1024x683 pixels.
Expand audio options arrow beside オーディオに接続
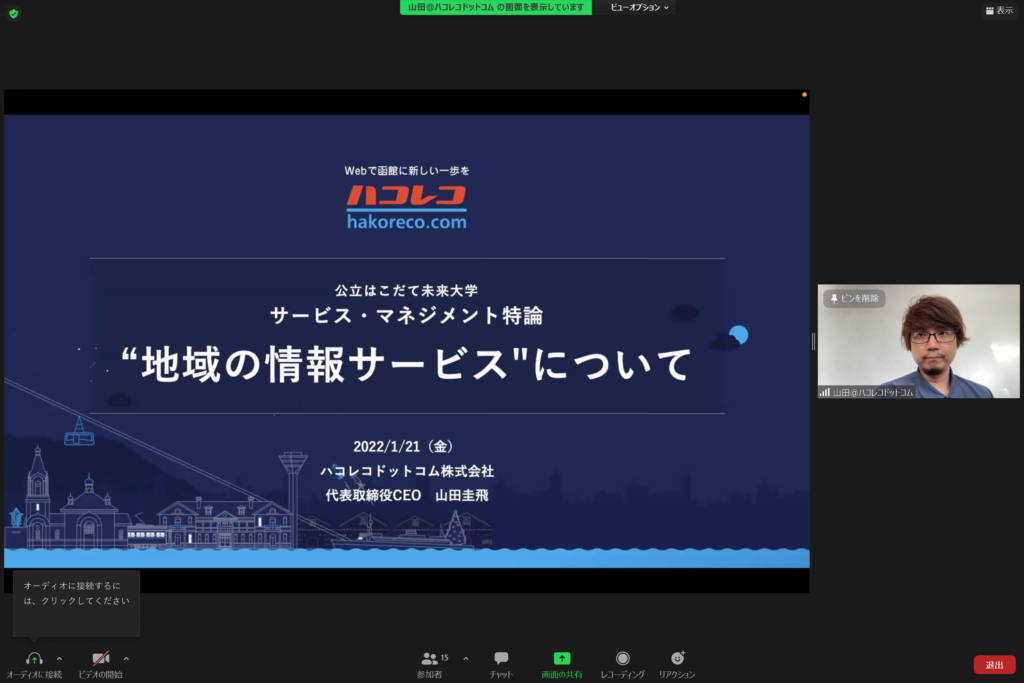[x=59, y=659]
